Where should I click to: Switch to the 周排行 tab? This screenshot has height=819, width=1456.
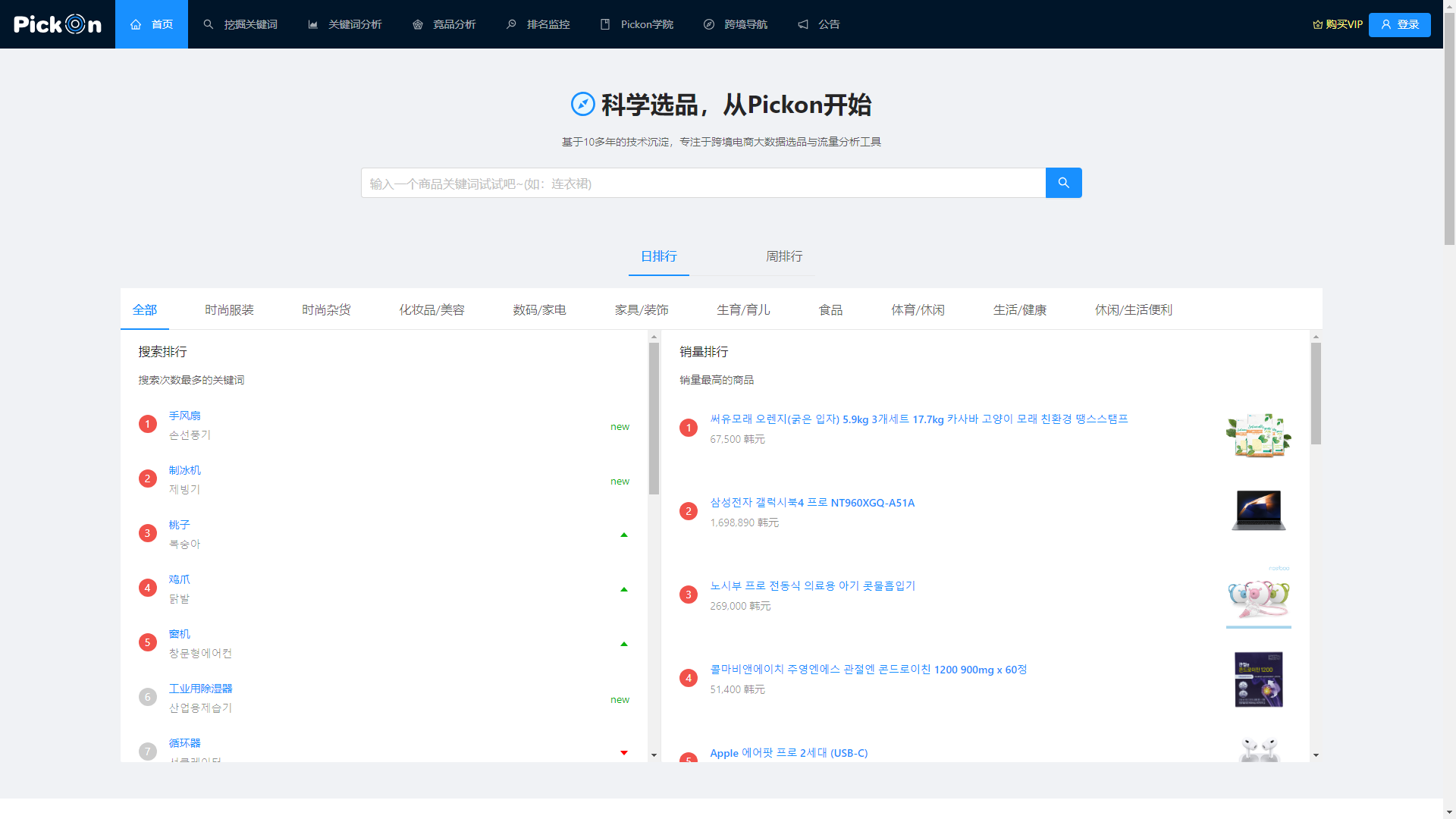(785, 257)
